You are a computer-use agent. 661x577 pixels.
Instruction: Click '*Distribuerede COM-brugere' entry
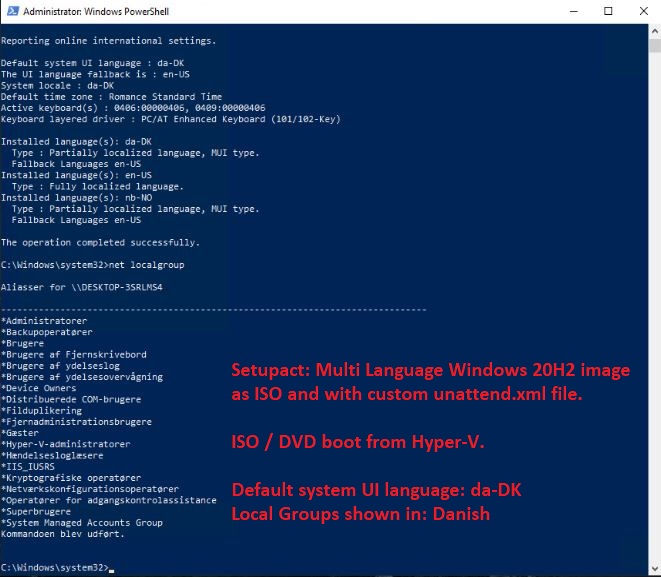pos(71,400)
